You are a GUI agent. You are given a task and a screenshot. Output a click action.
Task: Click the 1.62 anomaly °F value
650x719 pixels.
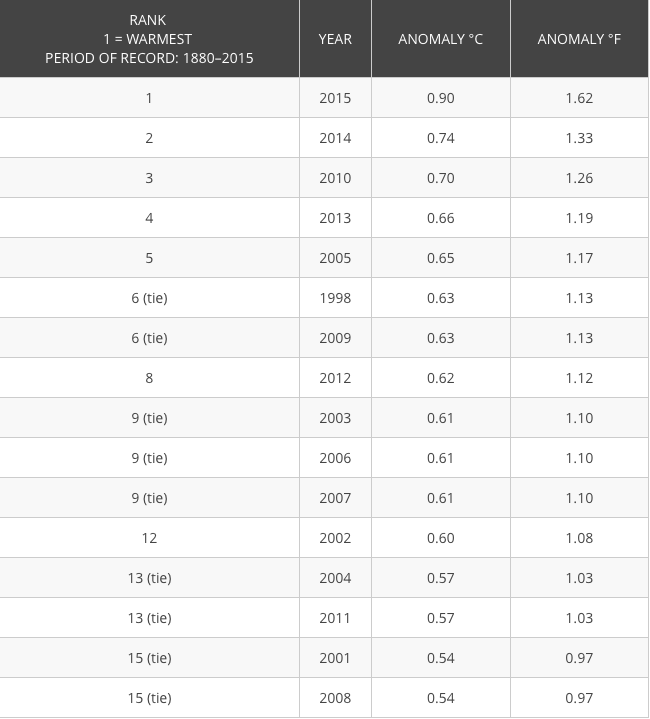point(579,98)
